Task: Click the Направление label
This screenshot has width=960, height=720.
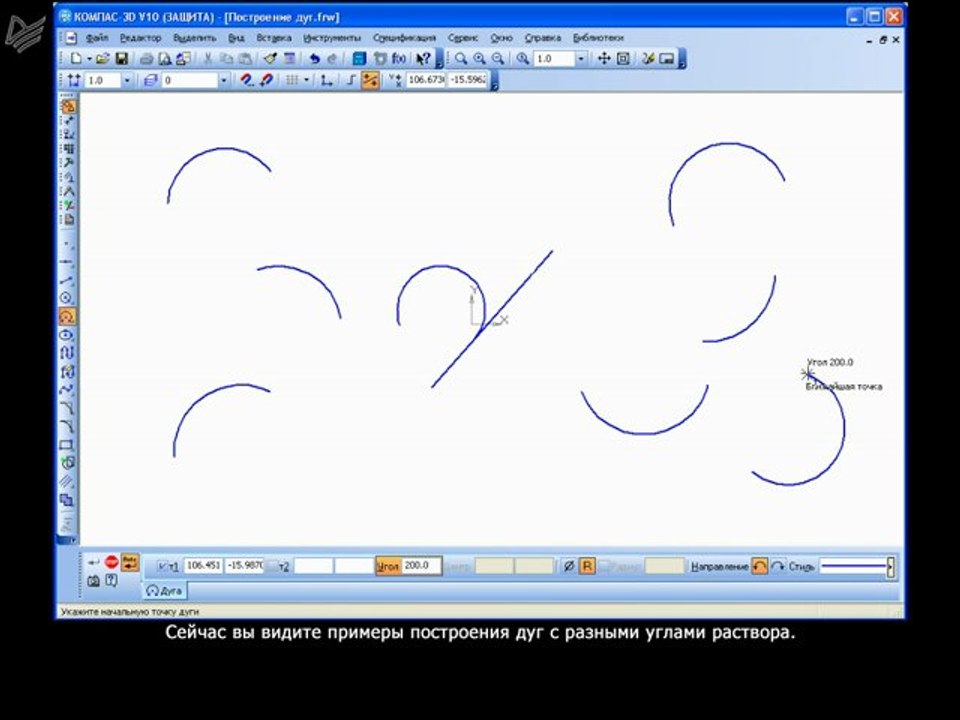Action: [x=719, y=567]
